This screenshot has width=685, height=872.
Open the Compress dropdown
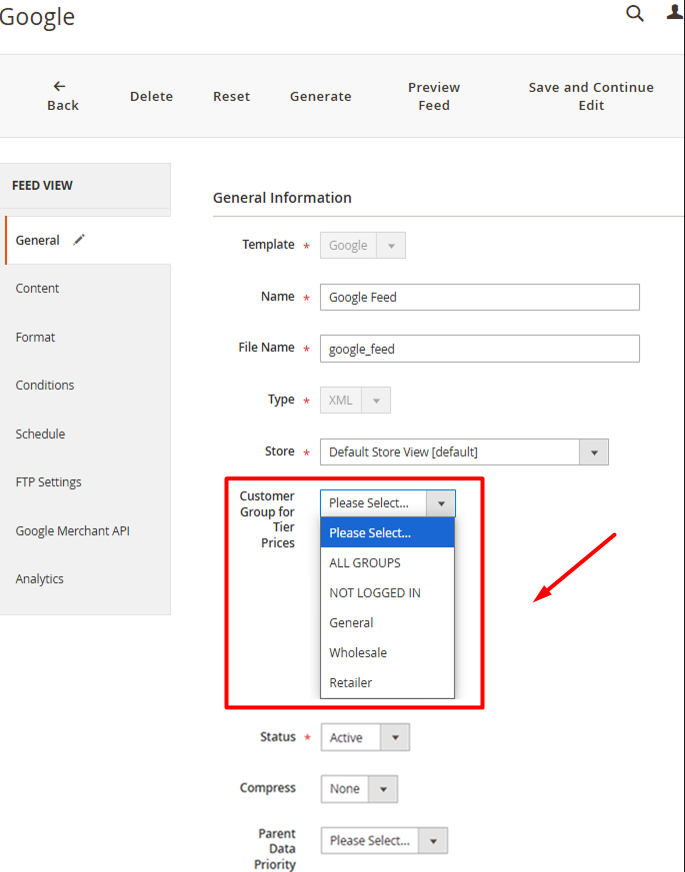359,789
